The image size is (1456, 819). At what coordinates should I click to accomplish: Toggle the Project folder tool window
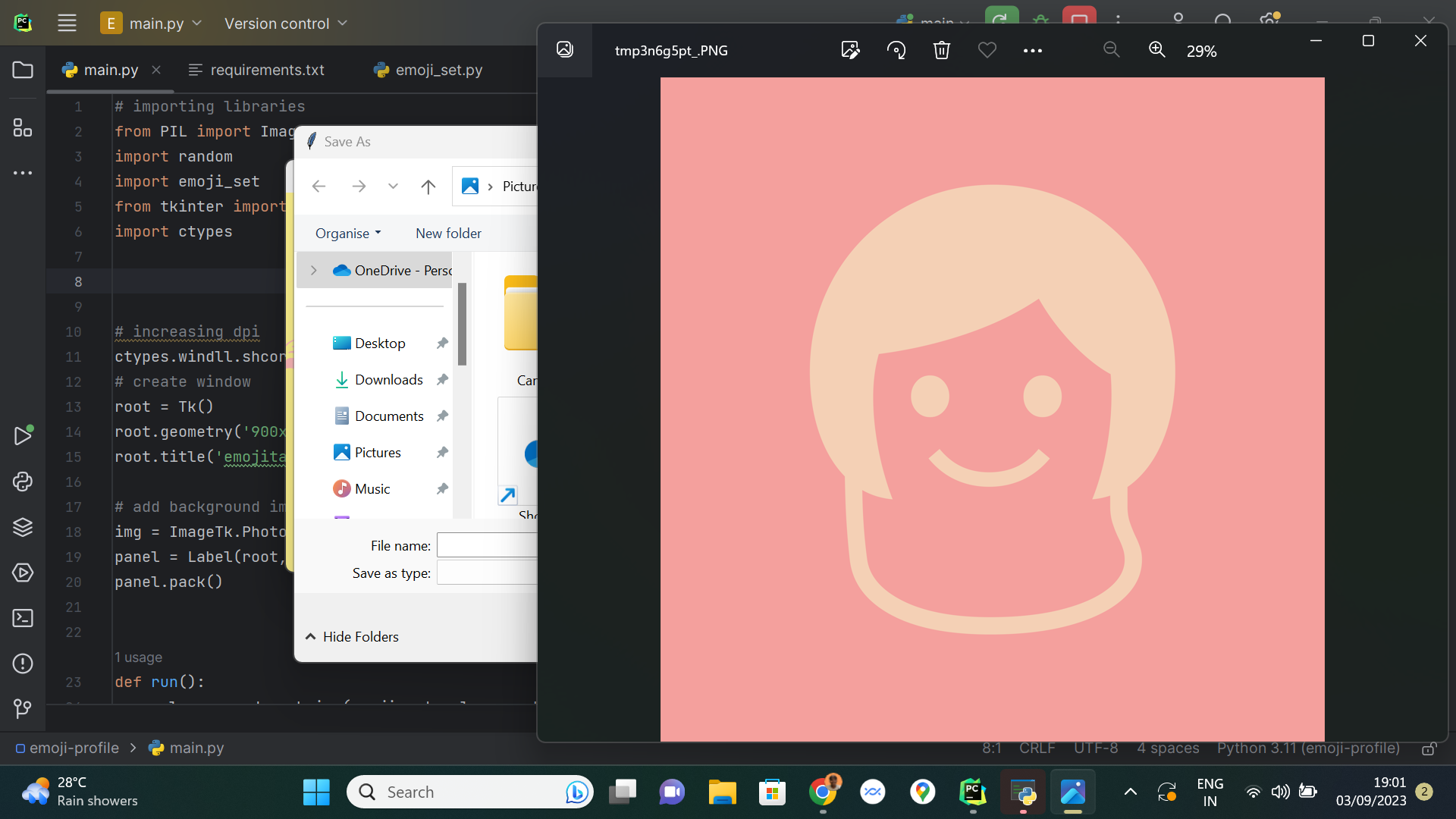click(23, 70)
